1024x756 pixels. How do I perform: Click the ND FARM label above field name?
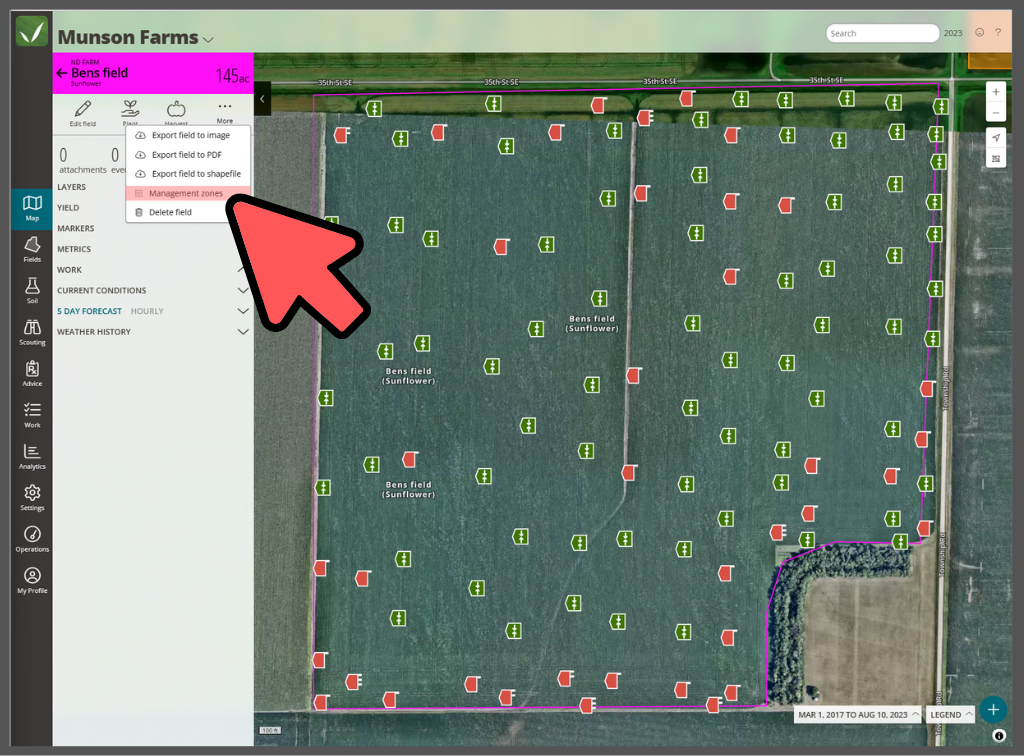coord(85,62)
